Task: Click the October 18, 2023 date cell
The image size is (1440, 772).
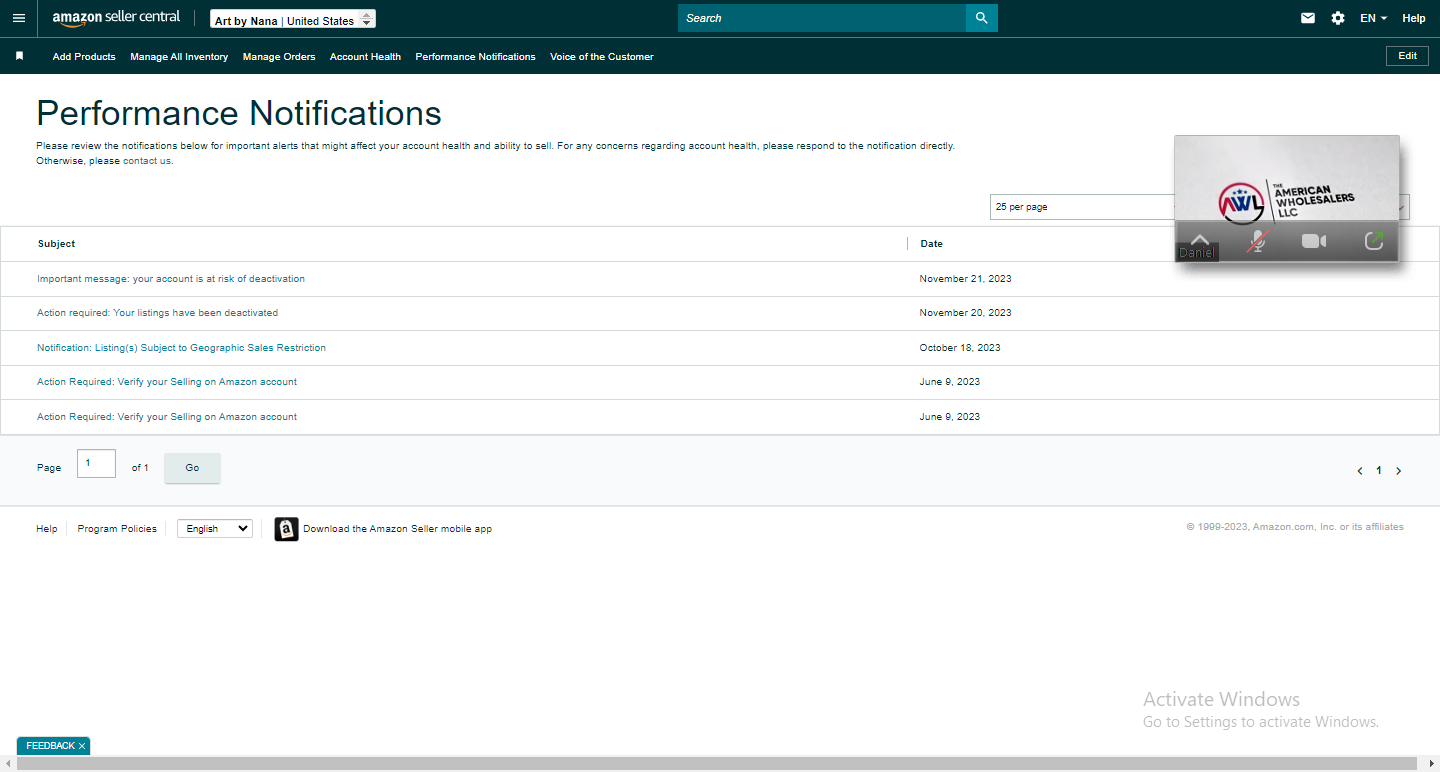Action: click(x=960, y=348)
